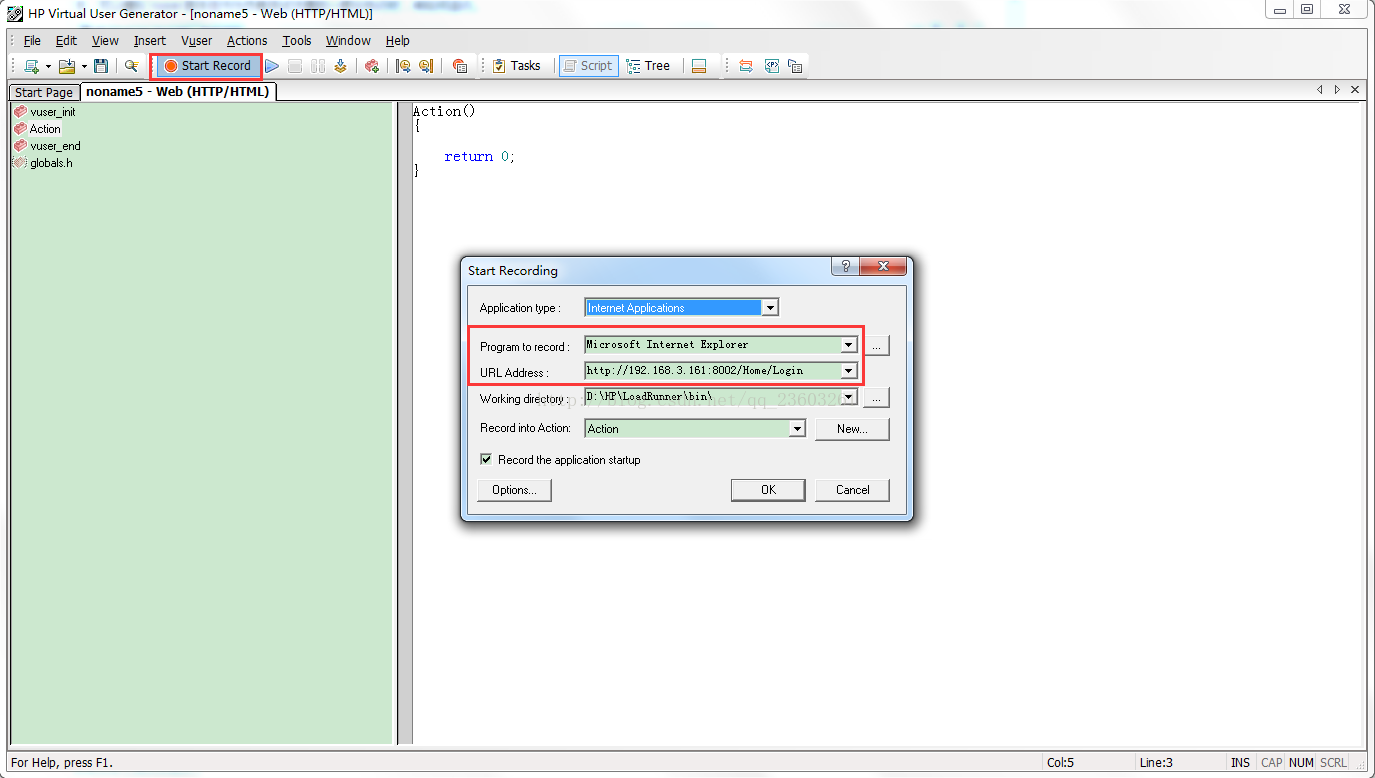Close the document tab with the X
The height and width of the screenshot is (778, 1375).
point(1355,90)
